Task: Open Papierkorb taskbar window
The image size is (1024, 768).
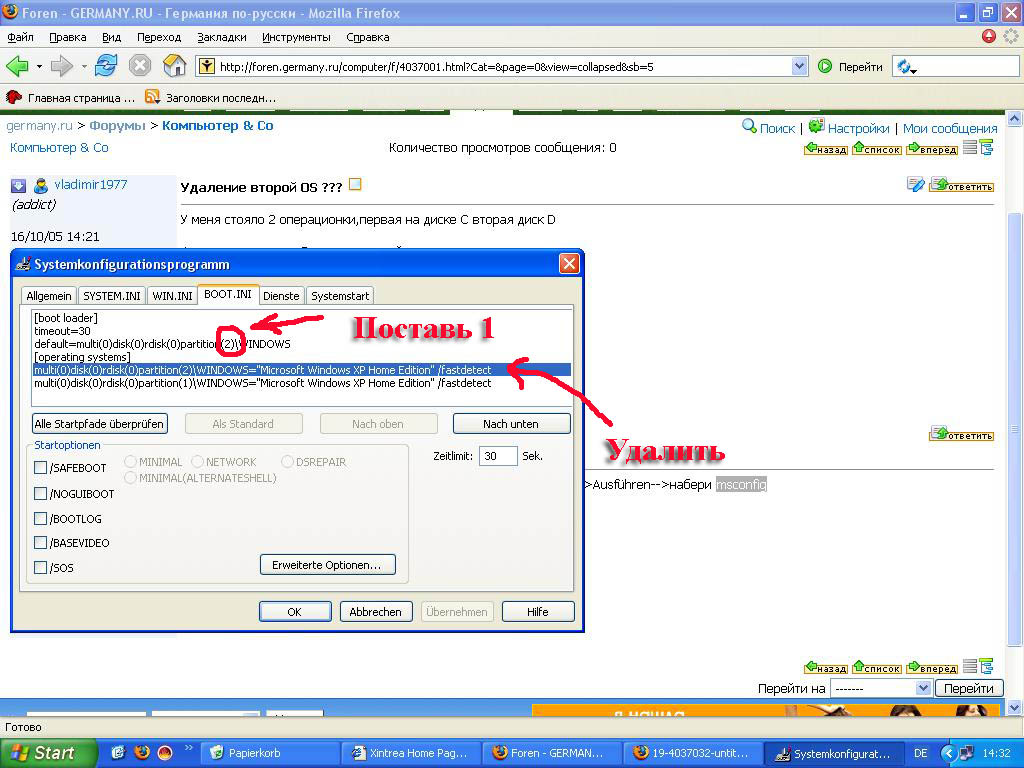Action: pyautogui.click(x=270, y=753)
